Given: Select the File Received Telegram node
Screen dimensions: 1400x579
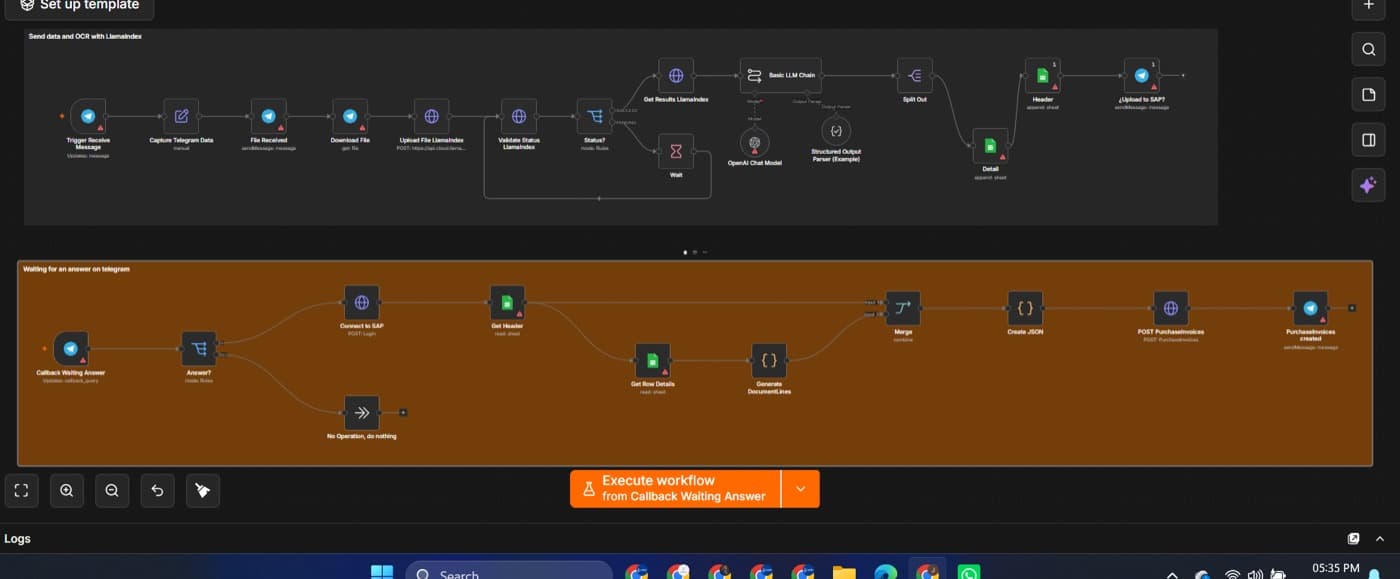Looking at the screenshot, I should point(268,116).
